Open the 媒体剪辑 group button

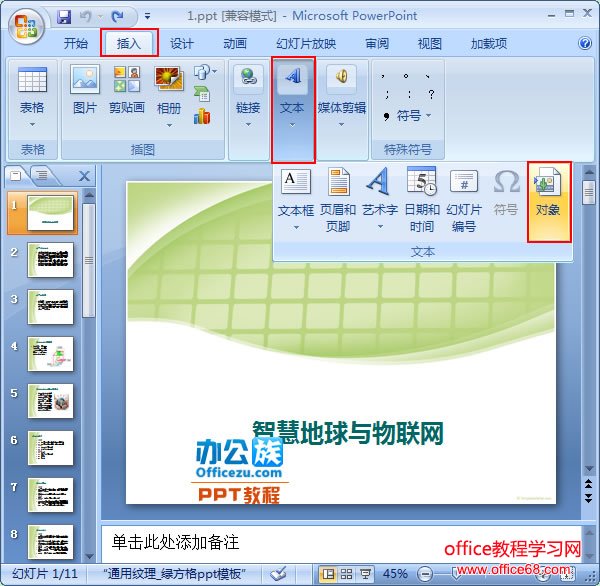coord(342,96)
